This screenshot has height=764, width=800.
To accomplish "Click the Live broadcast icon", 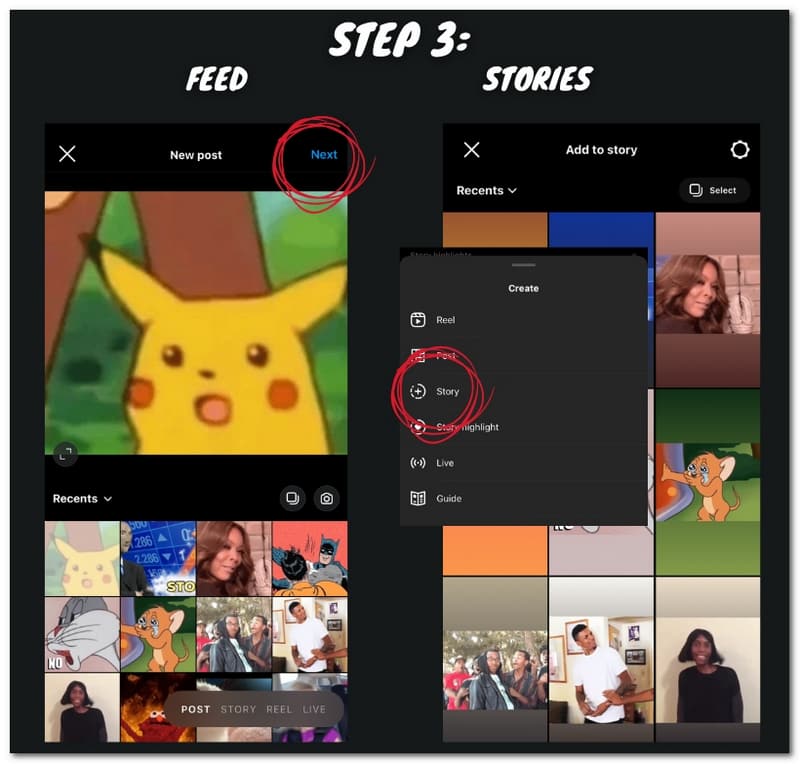I will point(418,463).
